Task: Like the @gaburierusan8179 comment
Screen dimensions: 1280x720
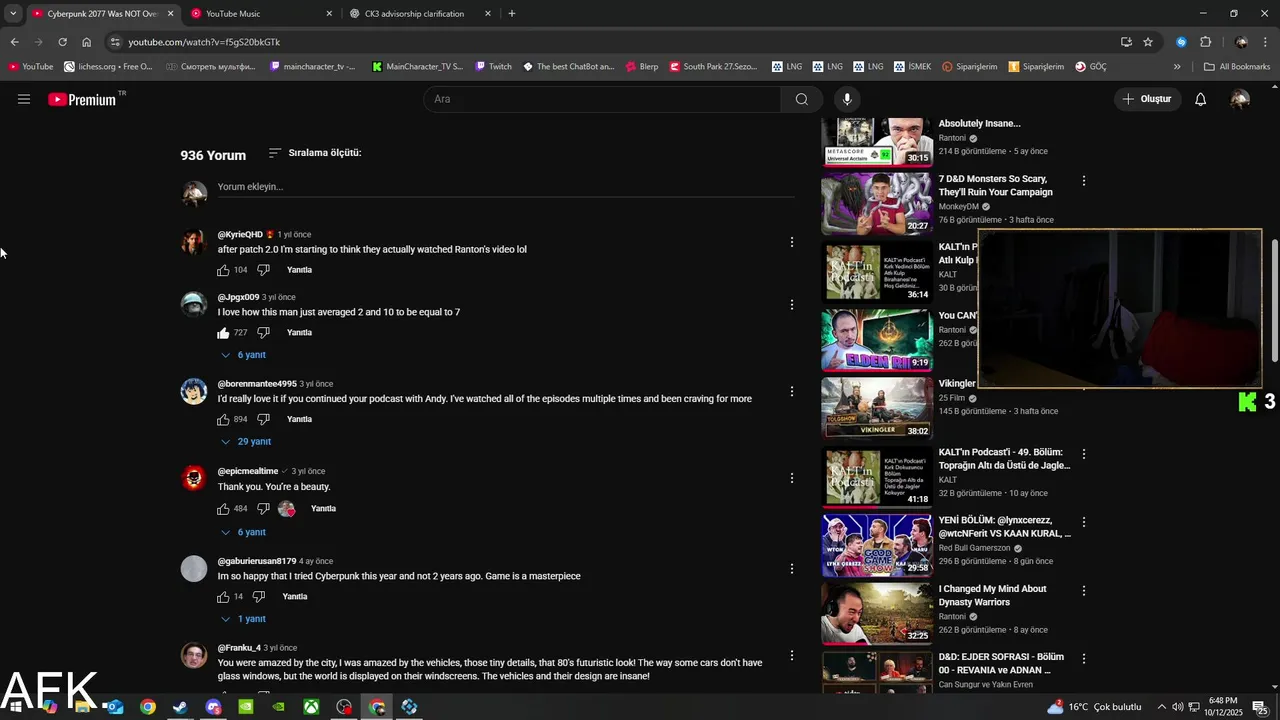Action: tap(223, 597)
